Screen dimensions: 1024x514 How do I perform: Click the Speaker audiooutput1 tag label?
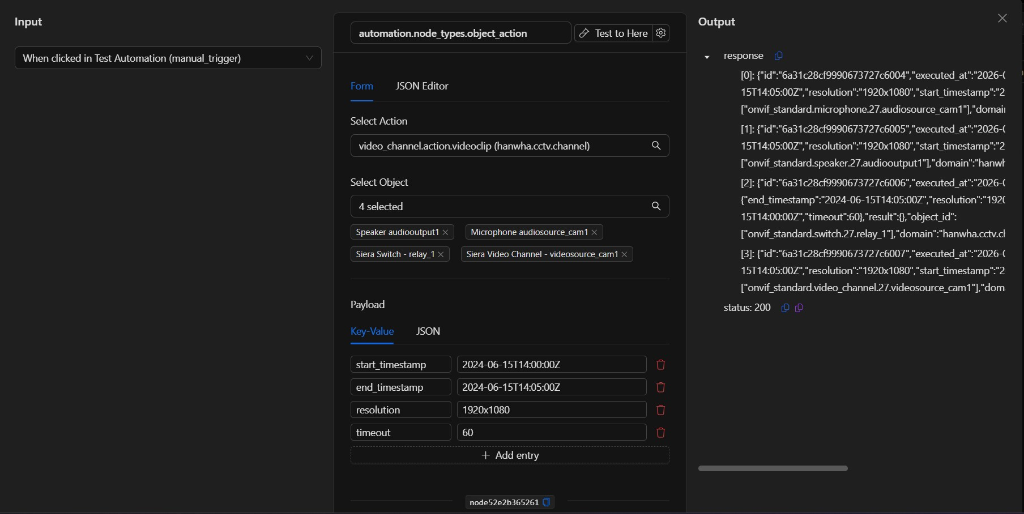(x=397, y=232)
